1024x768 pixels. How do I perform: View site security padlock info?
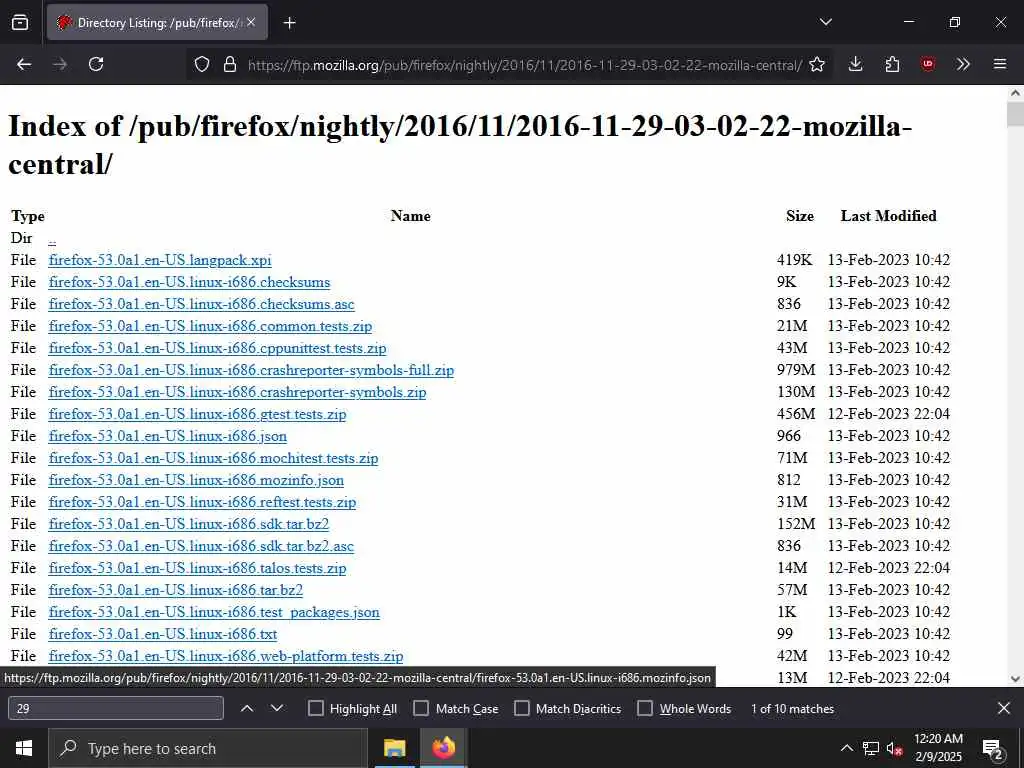[x=229, y=64]
